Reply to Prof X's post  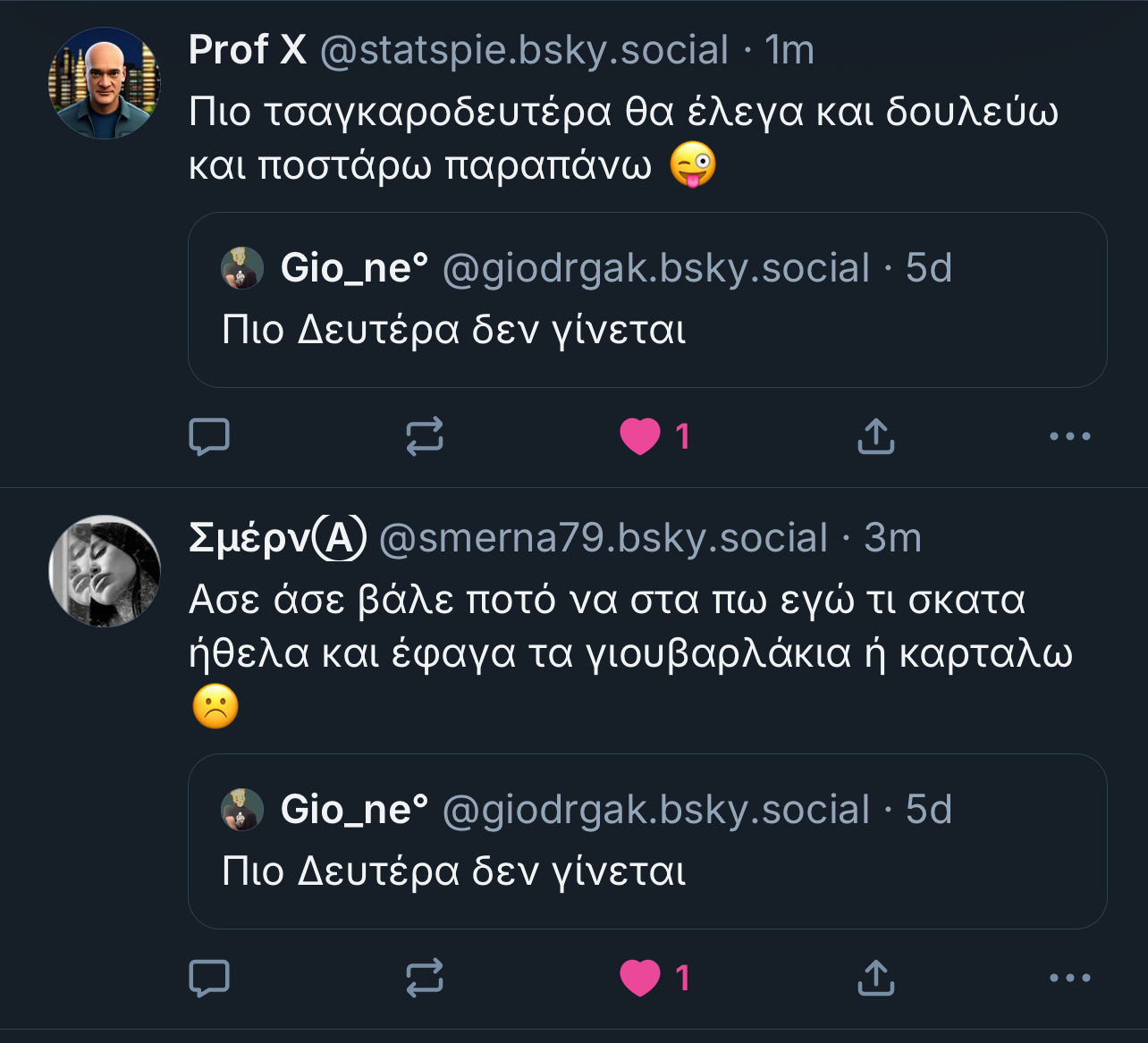coord(209,437)
